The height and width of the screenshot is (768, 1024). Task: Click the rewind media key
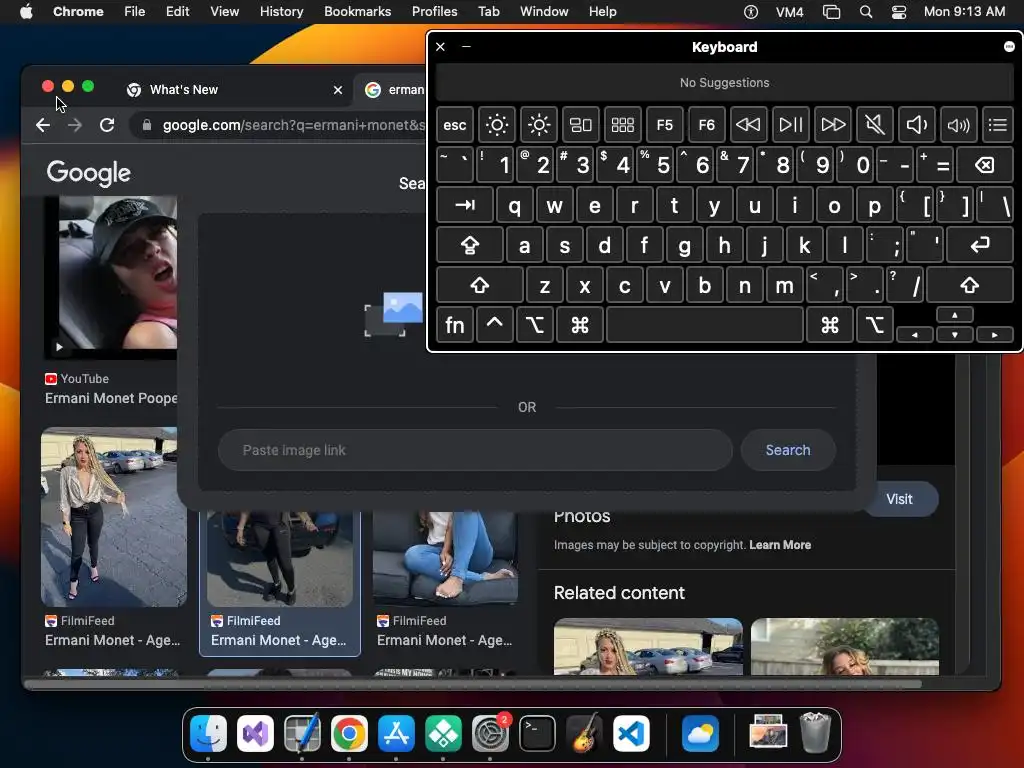[x=748, y=125]
